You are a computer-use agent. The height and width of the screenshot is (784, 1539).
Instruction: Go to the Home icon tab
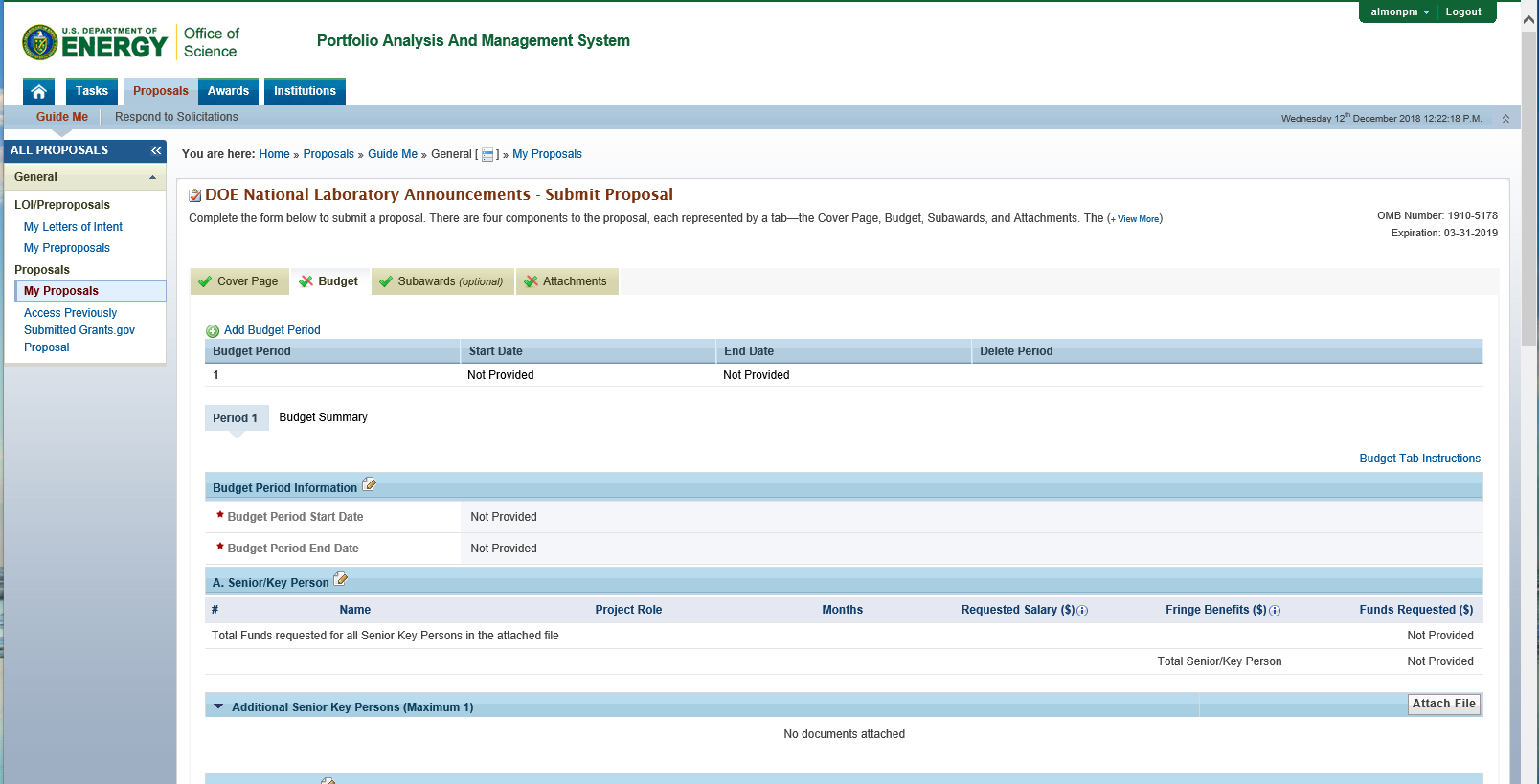[x=38, y=92]
